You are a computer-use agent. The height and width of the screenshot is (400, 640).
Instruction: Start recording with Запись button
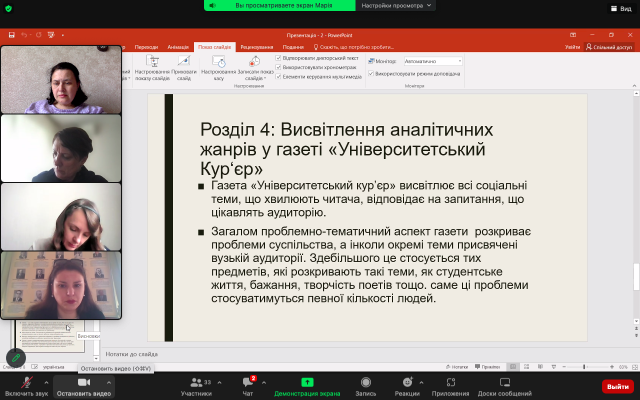[366, 386]
